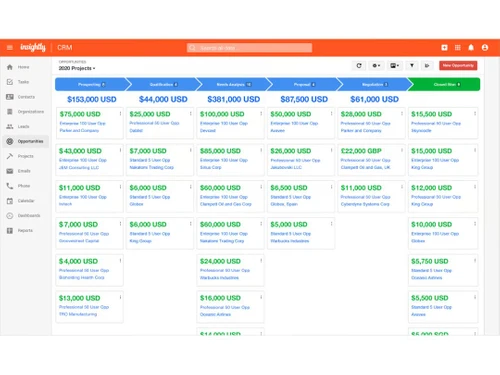The height and width of the screenshot is (375, 500).
Task: Open the view mode dropdown
Action: 395,66
